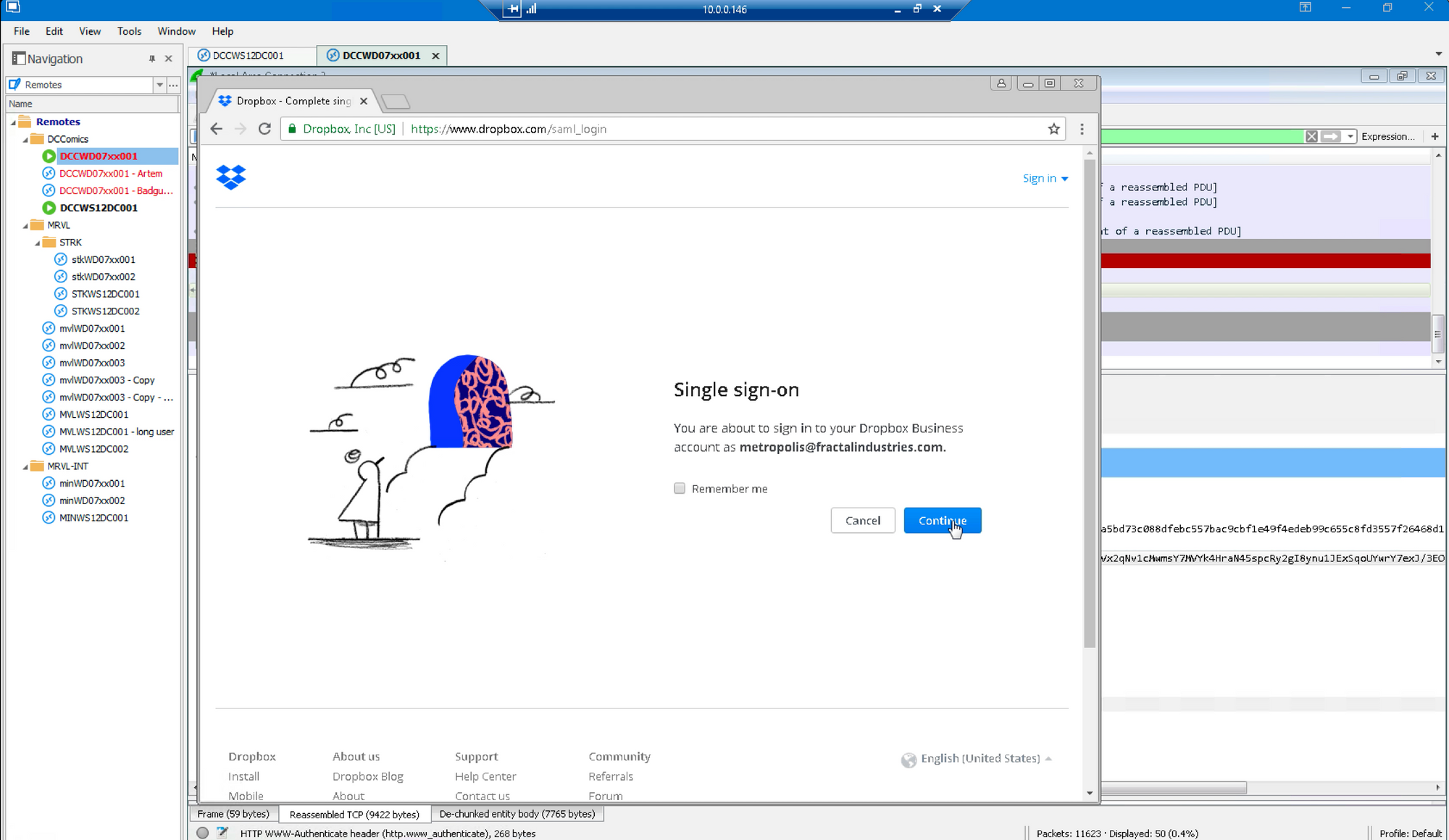This screenshot has height=840, width=1449.
Task: Select the Frame (59 bytes) tab
Action: 233,814
